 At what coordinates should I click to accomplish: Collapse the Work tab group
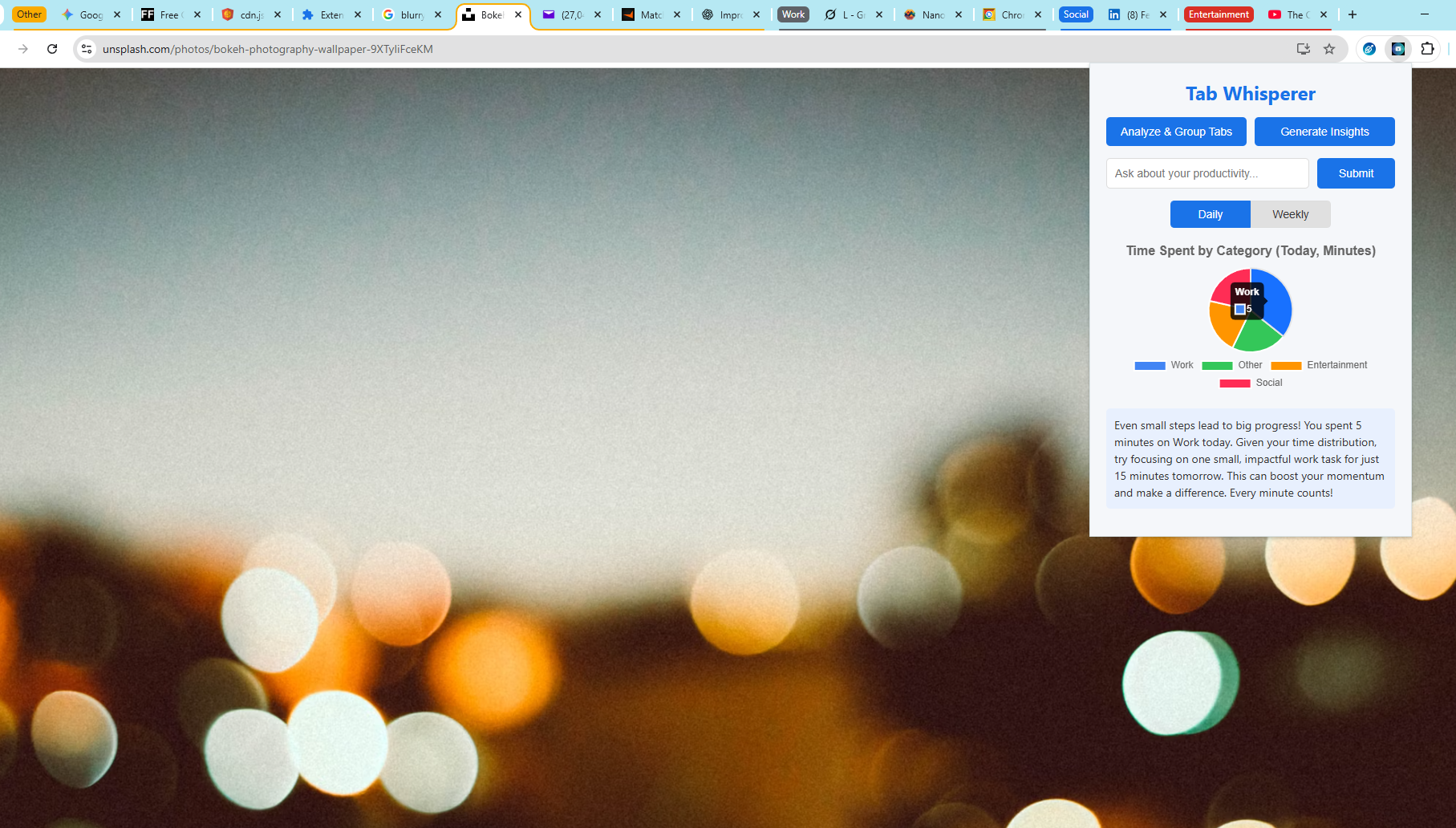click(x=793, y=14)
